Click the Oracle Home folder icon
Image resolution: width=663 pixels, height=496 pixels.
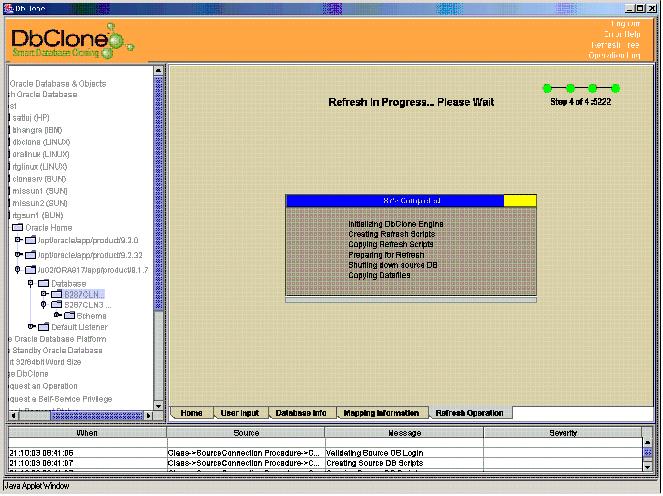click(x=17, y=227)
